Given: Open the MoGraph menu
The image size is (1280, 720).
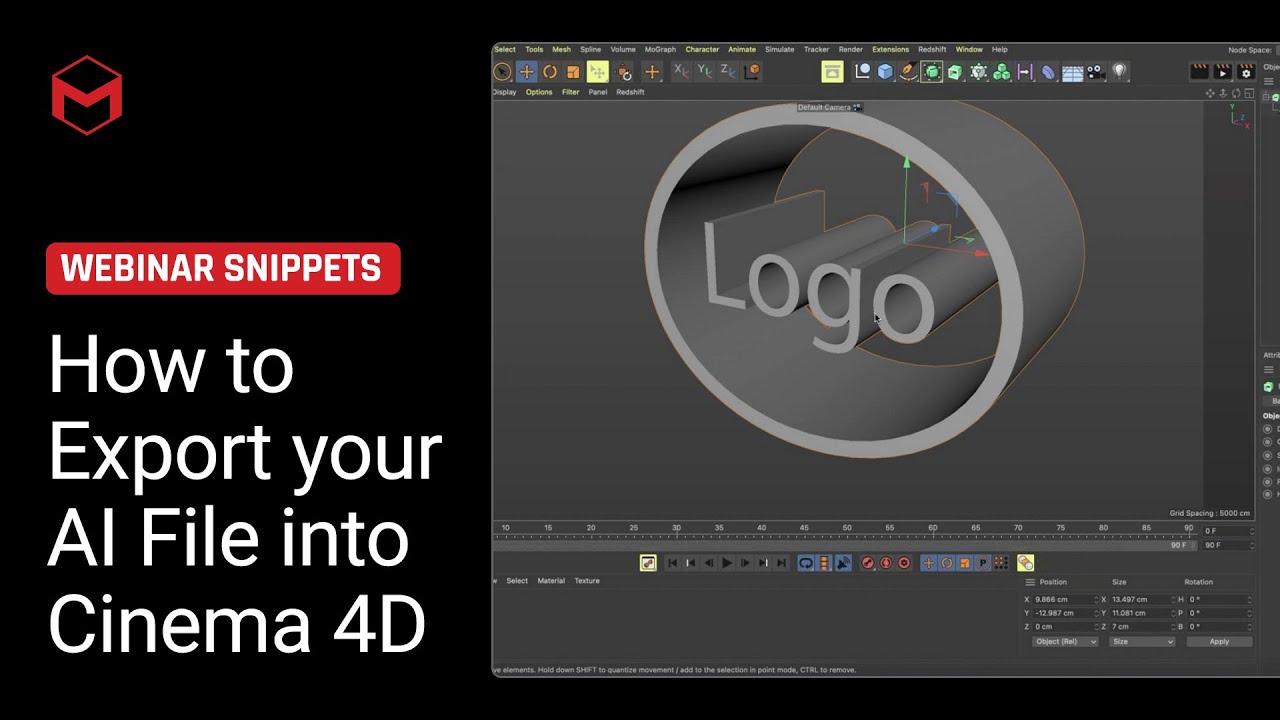Looking at the screenshot, I should pyautogui.click(x=660, y=49).
